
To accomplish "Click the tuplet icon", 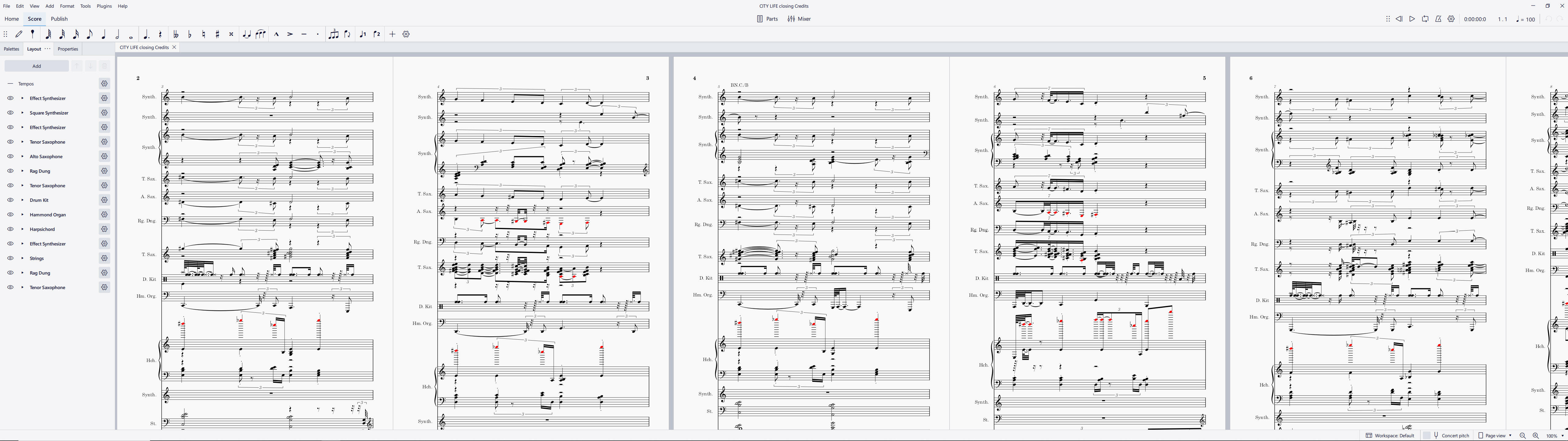I will tap(333, 34).
